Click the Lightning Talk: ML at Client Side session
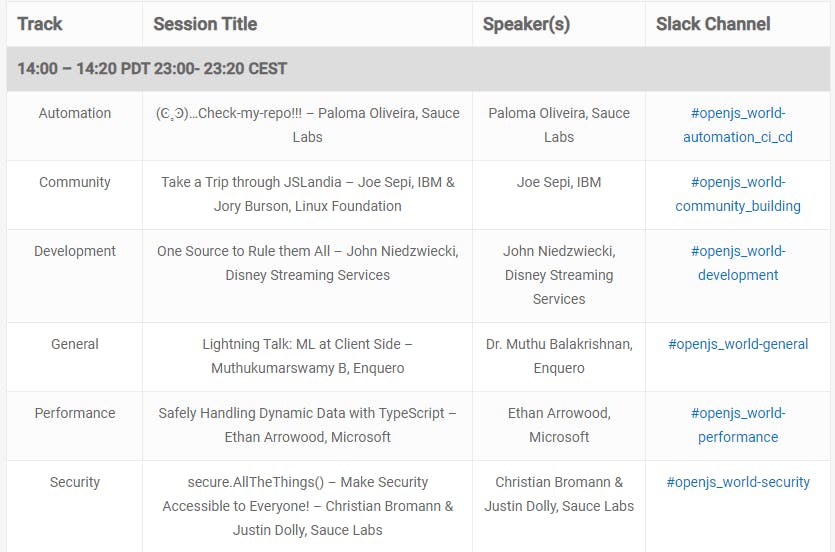Screen dimensions: 835x552 pyautogui.click(x=307, y=356)
